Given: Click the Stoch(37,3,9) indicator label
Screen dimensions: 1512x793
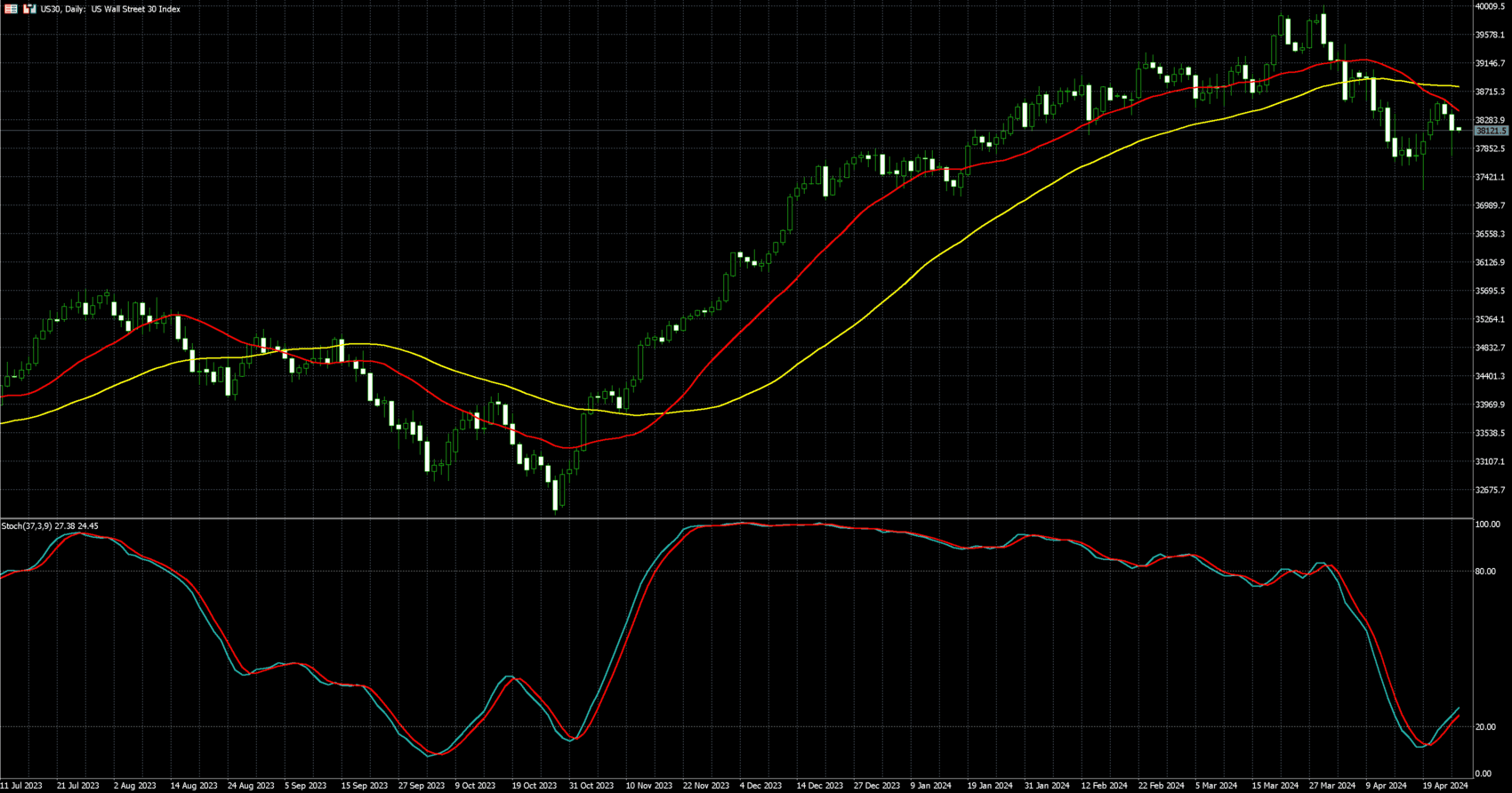Looking at the screenshot, I should 50,526.
